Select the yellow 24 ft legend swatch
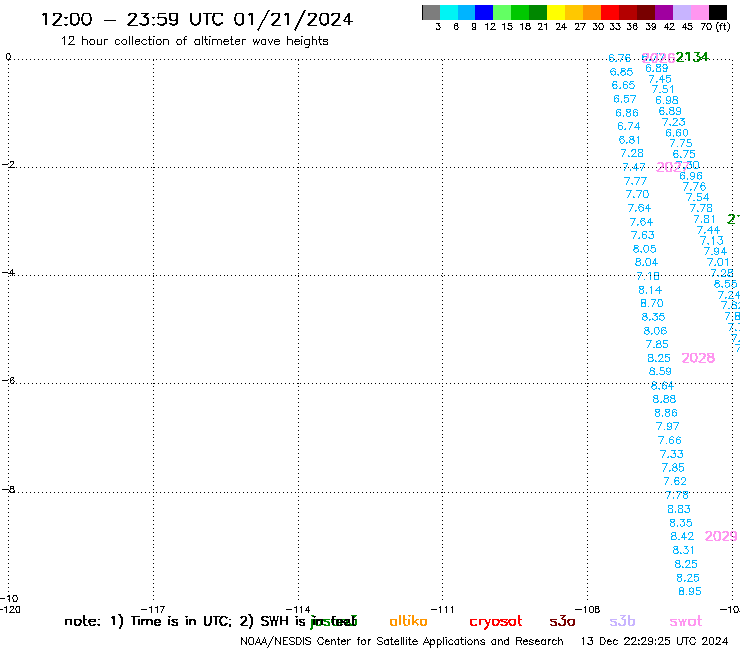This screenshot has width=740, height=650. 556,12
